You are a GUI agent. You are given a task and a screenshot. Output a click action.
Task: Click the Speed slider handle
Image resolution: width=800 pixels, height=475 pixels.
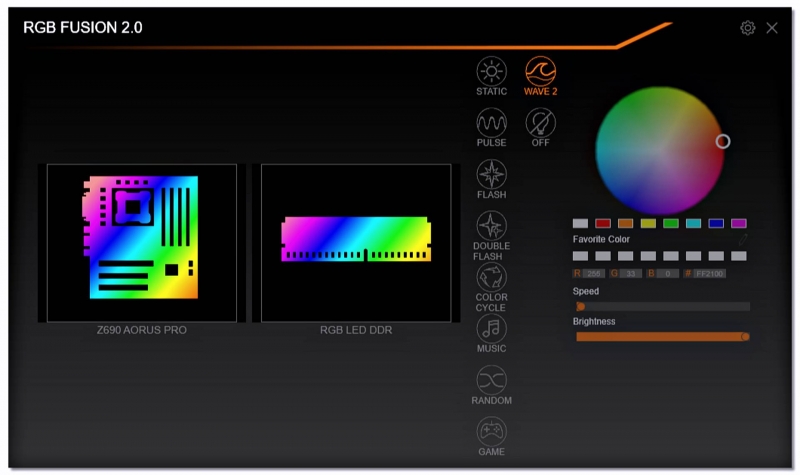(x=581, y=307)
